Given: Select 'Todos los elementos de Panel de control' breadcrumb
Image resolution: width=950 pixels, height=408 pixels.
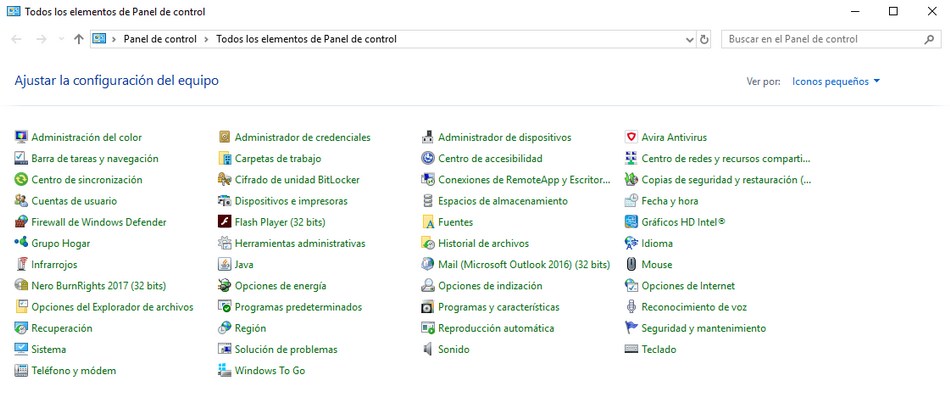Looking at the screenshot, I should click(306, 39).
